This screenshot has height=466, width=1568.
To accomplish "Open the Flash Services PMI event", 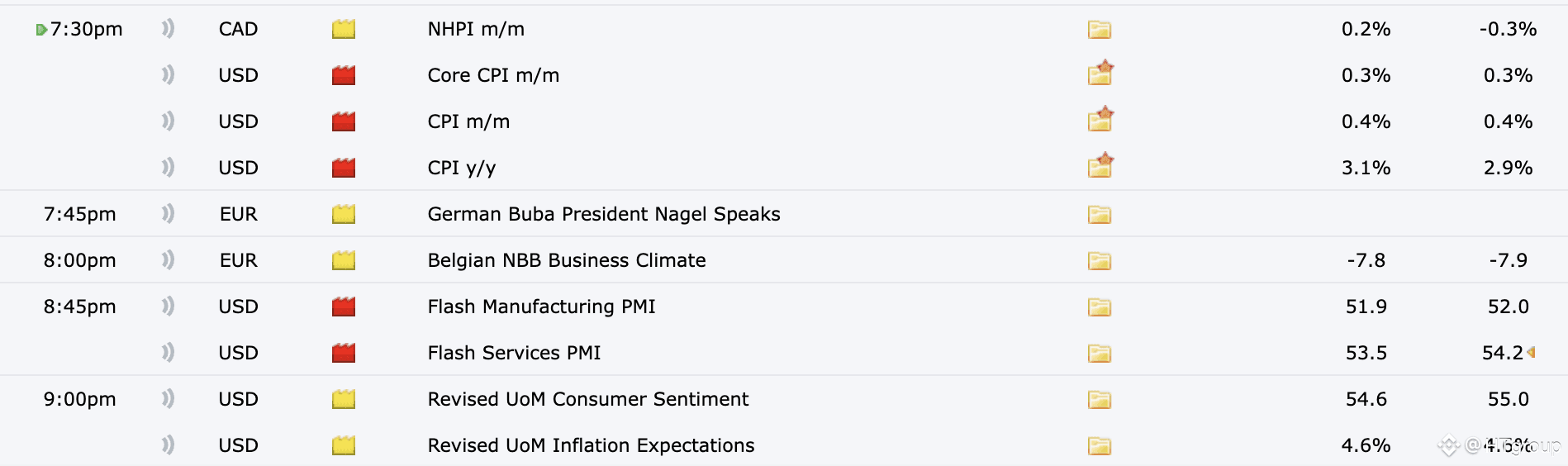I will click(x=514, y=354).
